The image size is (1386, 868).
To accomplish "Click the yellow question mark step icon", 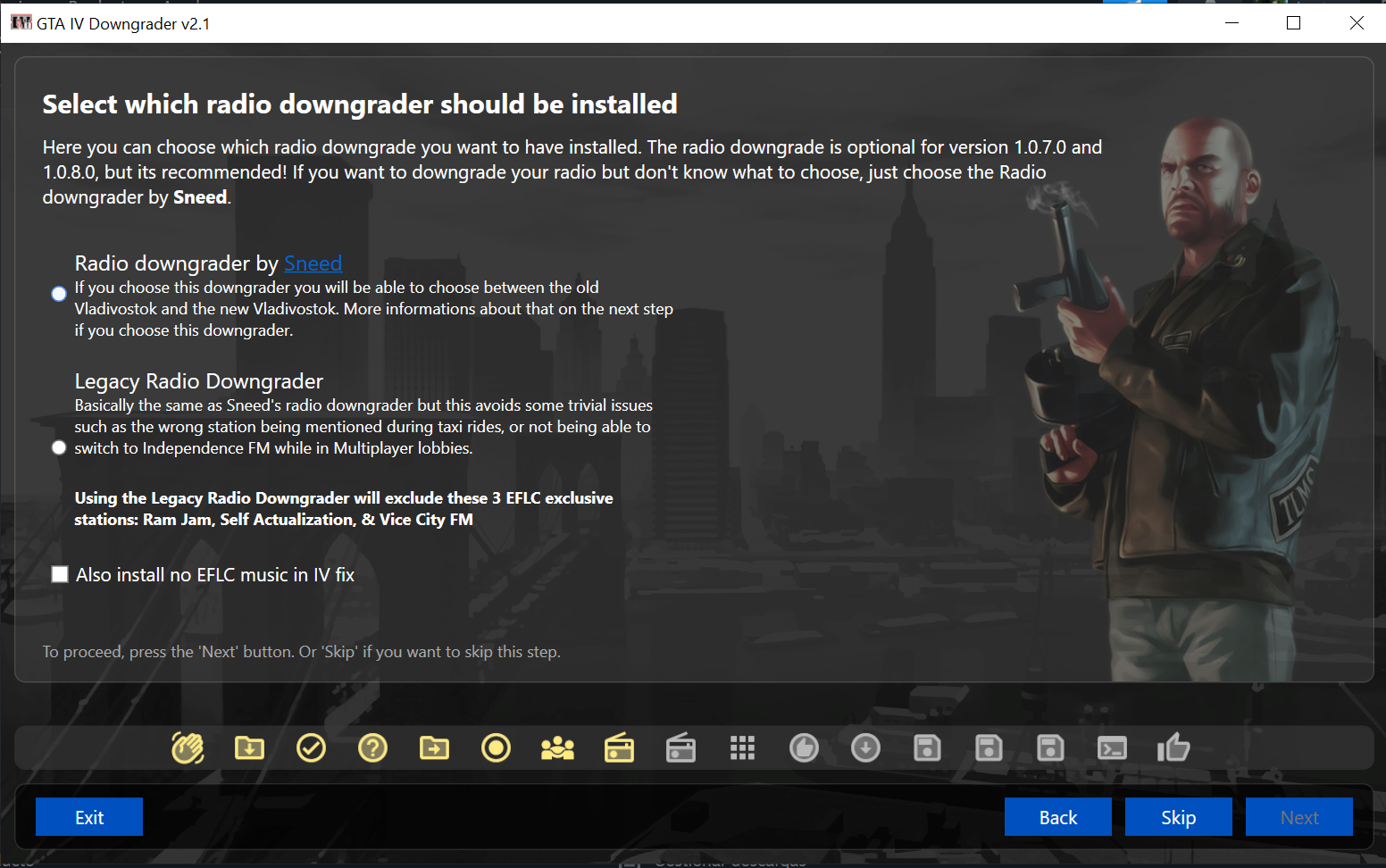I will (x=372, y=747).
